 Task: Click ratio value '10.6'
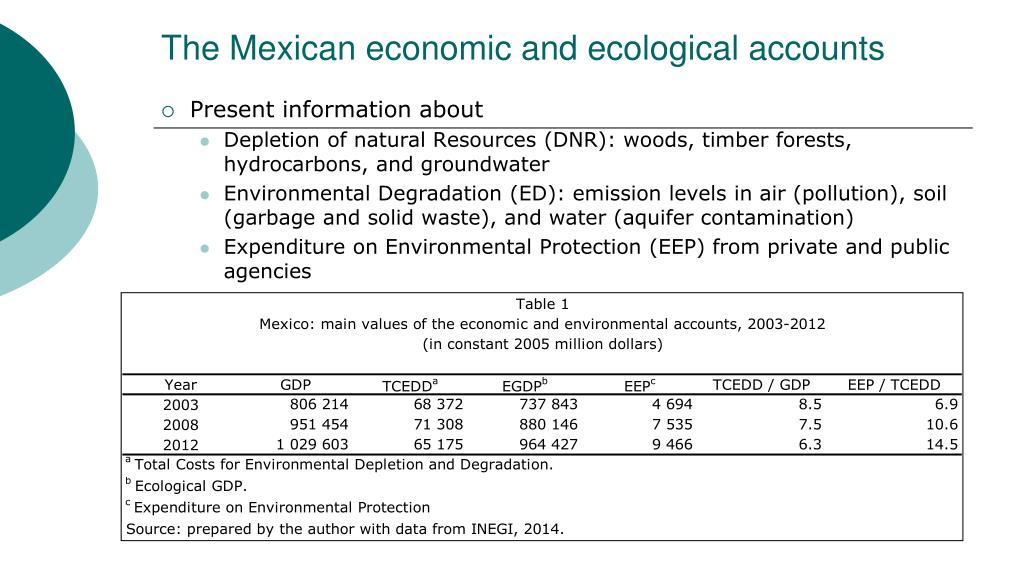[942, 424]
